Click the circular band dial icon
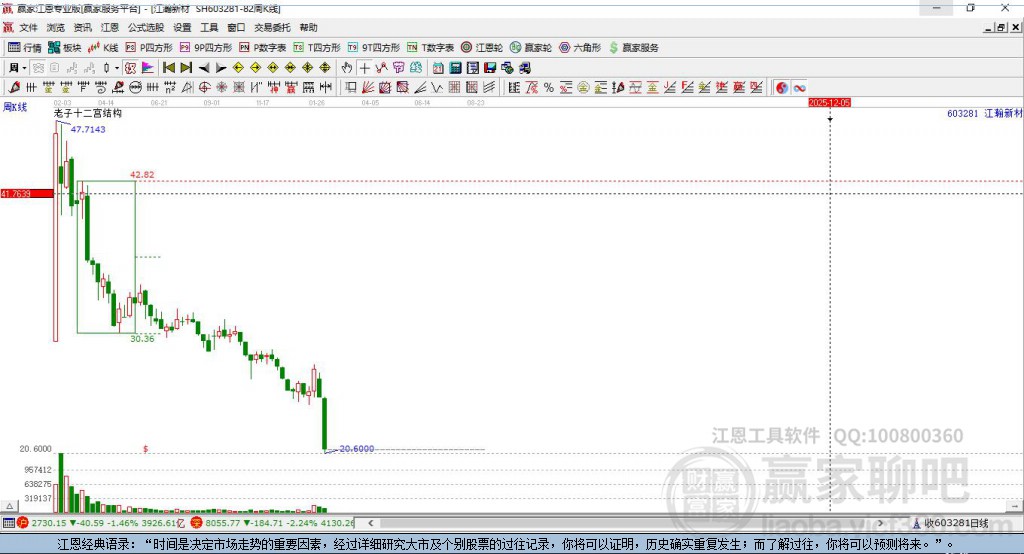This screenshot has width=1024, height=554. tap(135, 88)
